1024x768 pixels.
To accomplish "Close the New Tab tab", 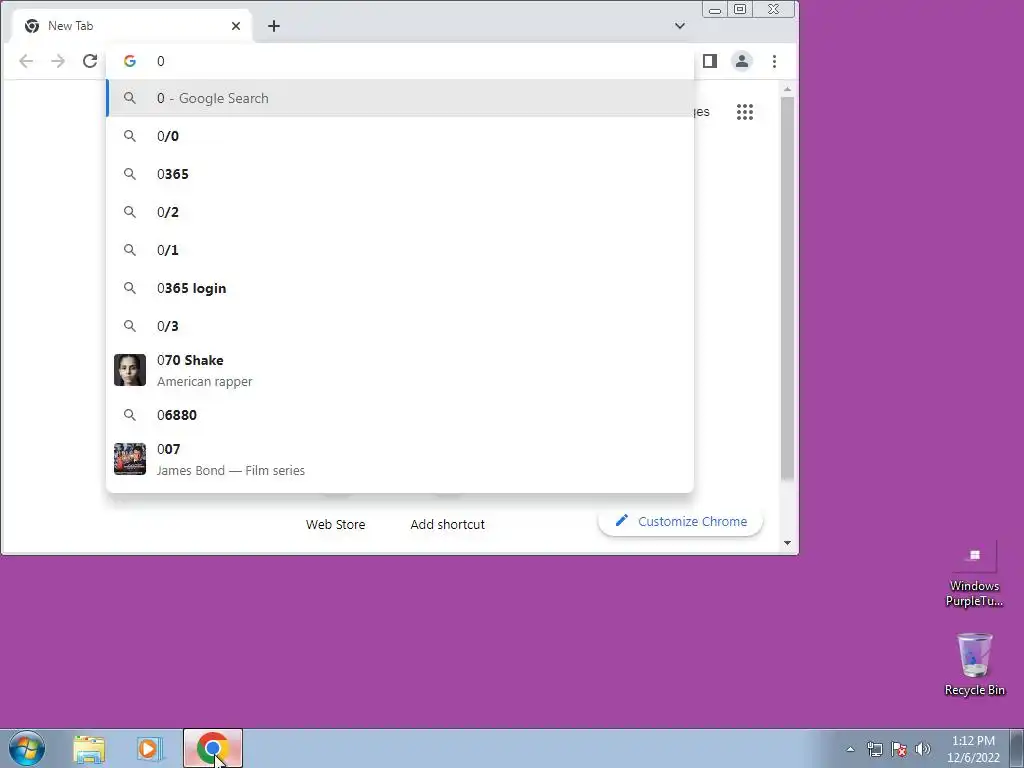I will pyautogui.click(x=236, y=26).
